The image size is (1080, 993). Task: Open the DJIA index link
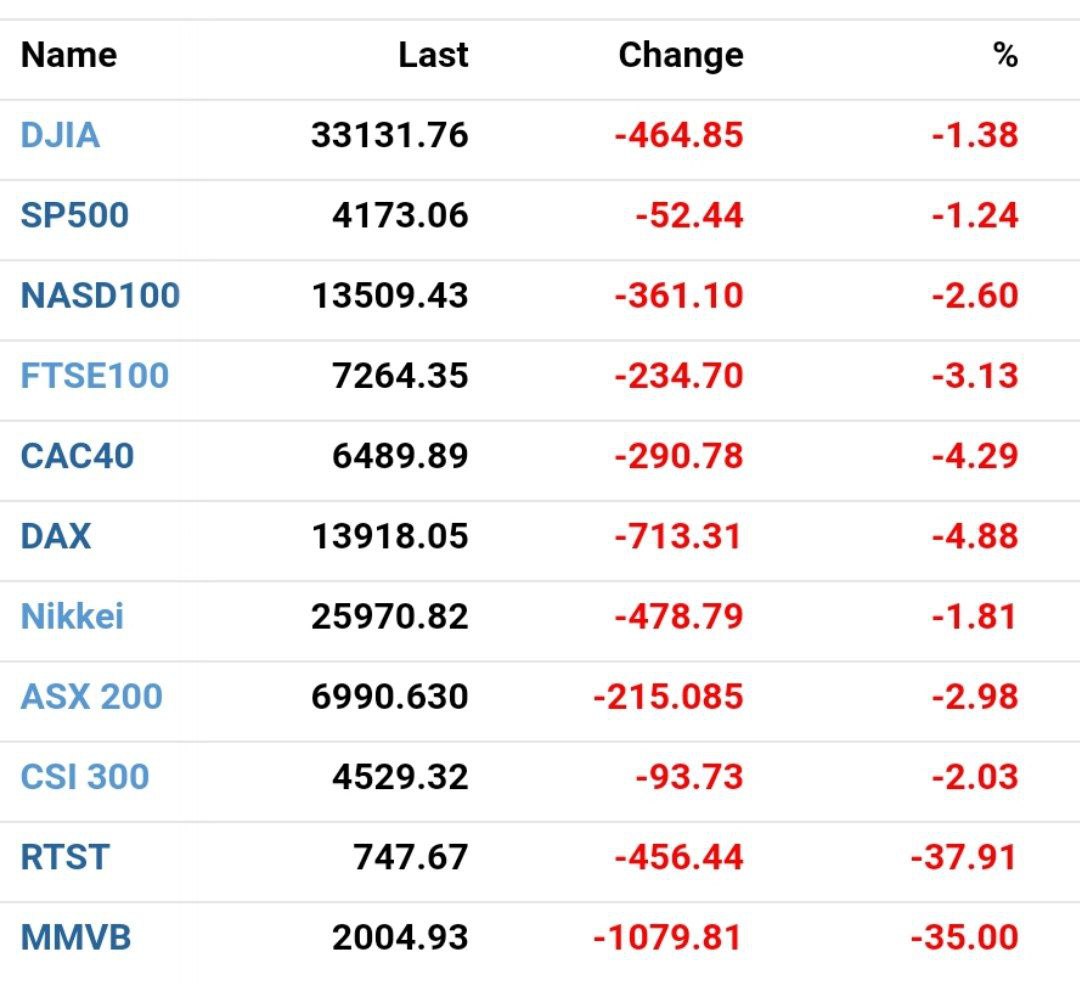pyautogui.click(x=60, y=135)
